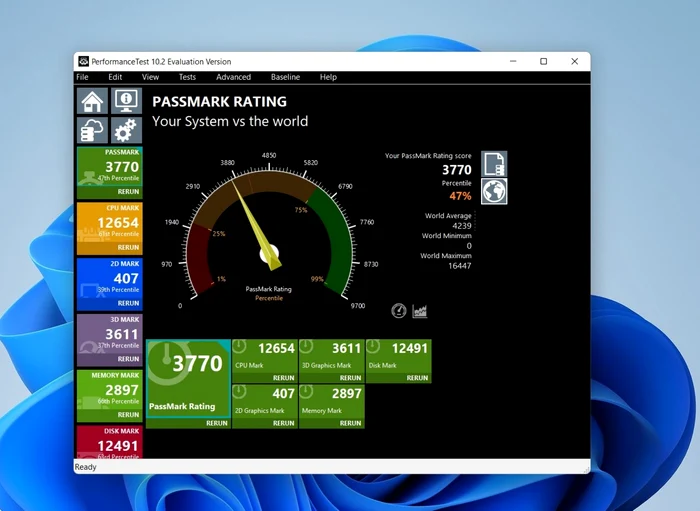Open the Tests menu

tap(187, 77)
